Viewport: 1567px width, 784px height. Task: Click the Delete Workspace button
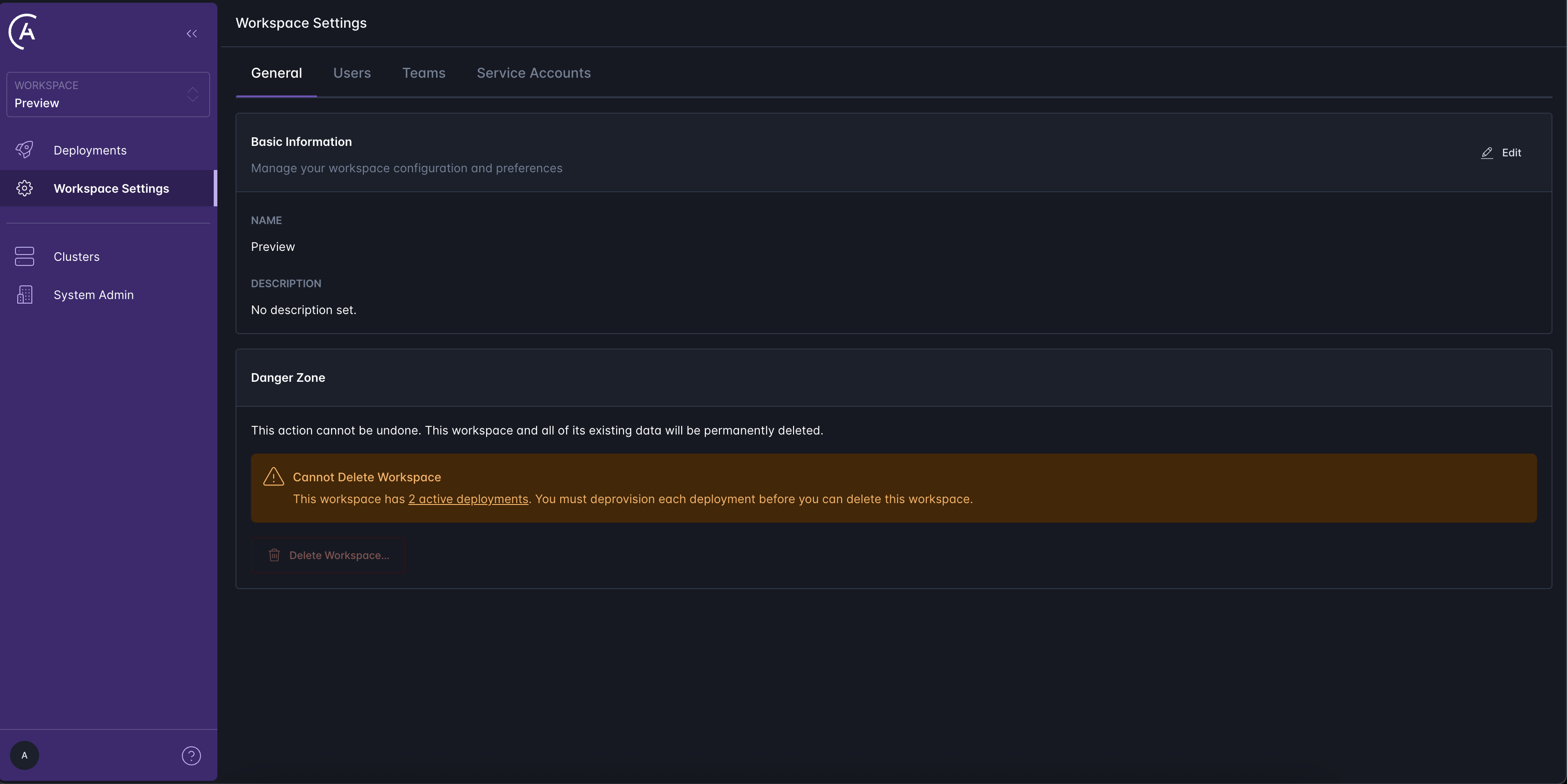pos(328,555)
